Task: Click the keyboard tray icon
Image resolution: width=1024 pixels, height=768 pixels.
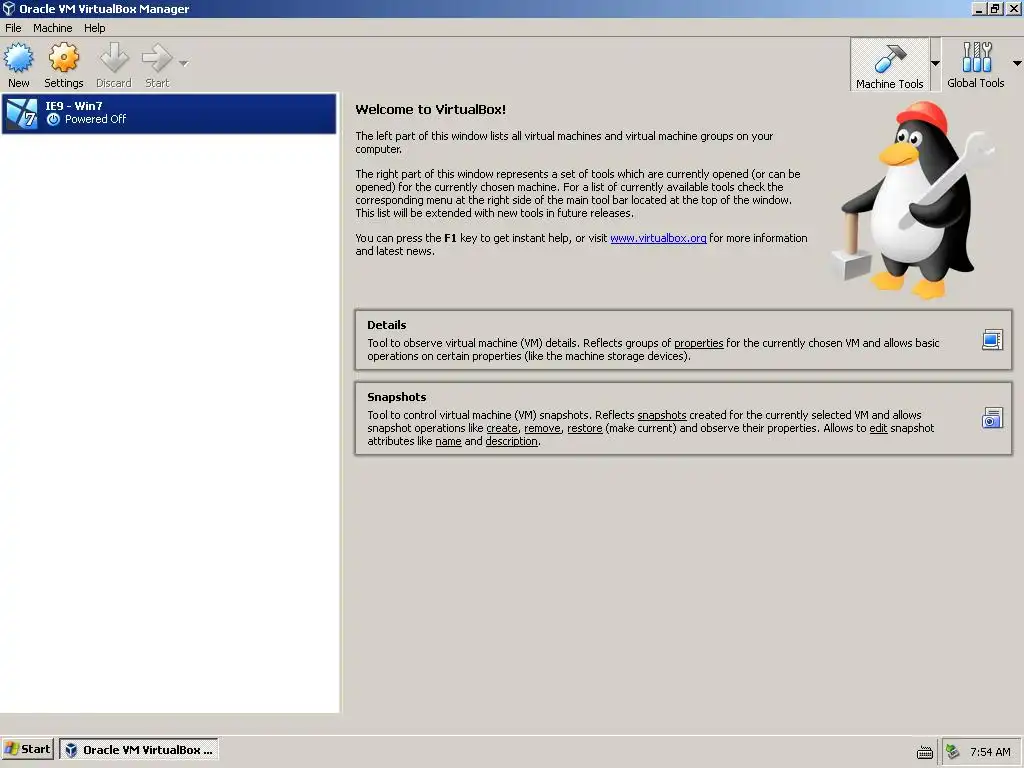Action: [x=925, y=752]
